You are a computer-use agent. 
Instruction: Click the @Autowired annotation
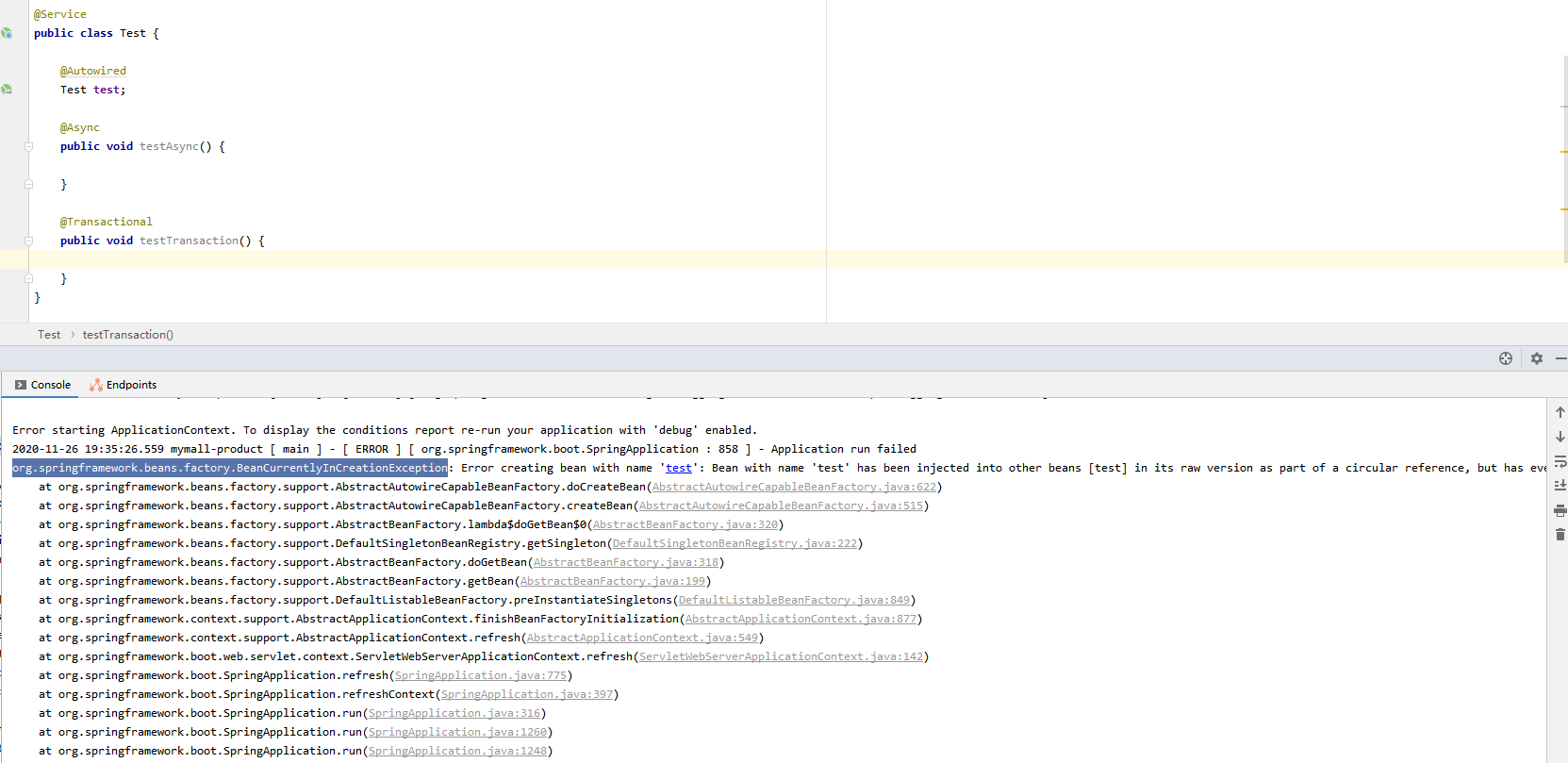pyautogui.click(x=93, y=71)
